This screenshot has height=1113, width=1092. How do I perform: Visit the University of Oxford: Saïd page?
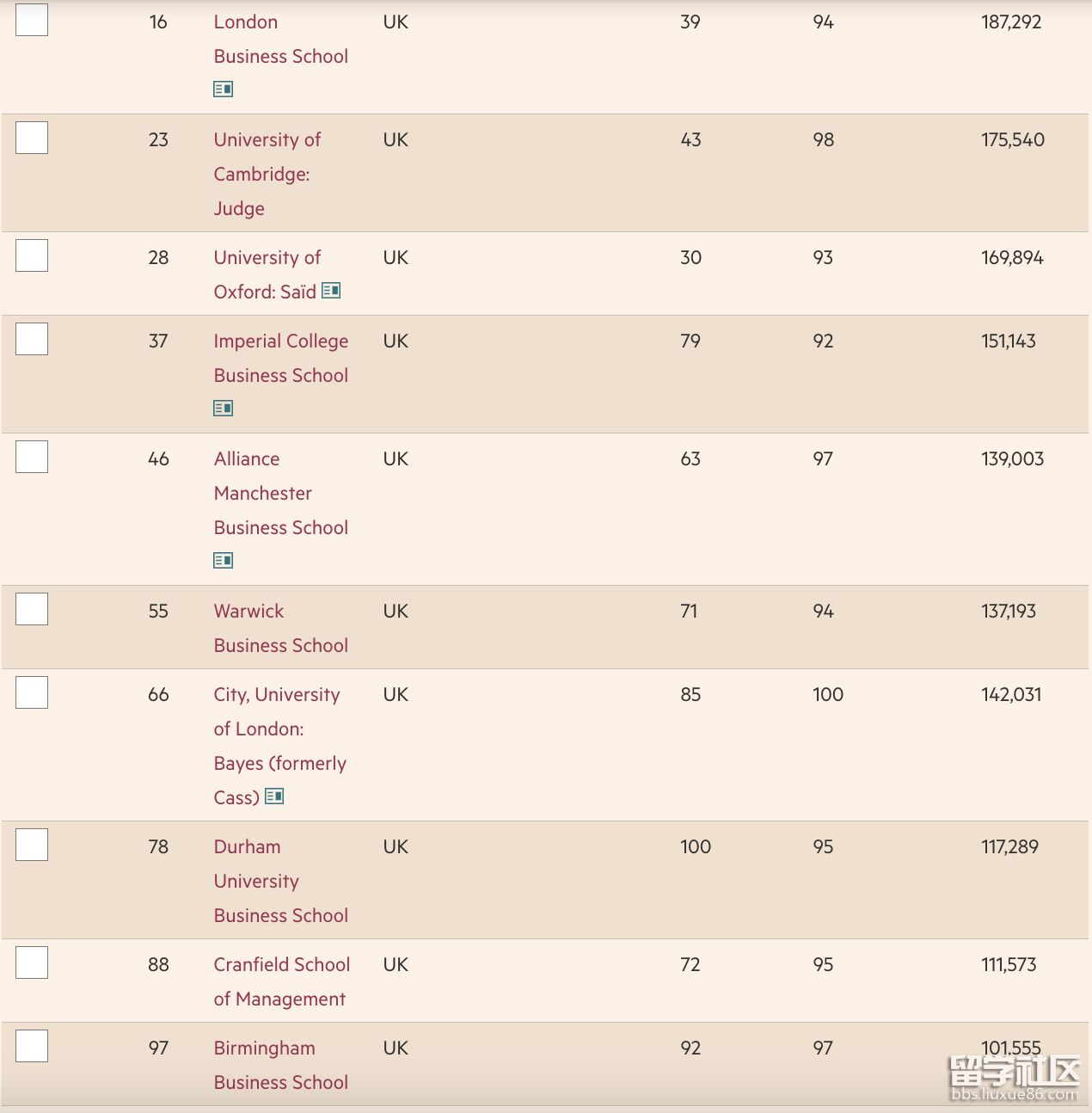click(x=267, y=274)
